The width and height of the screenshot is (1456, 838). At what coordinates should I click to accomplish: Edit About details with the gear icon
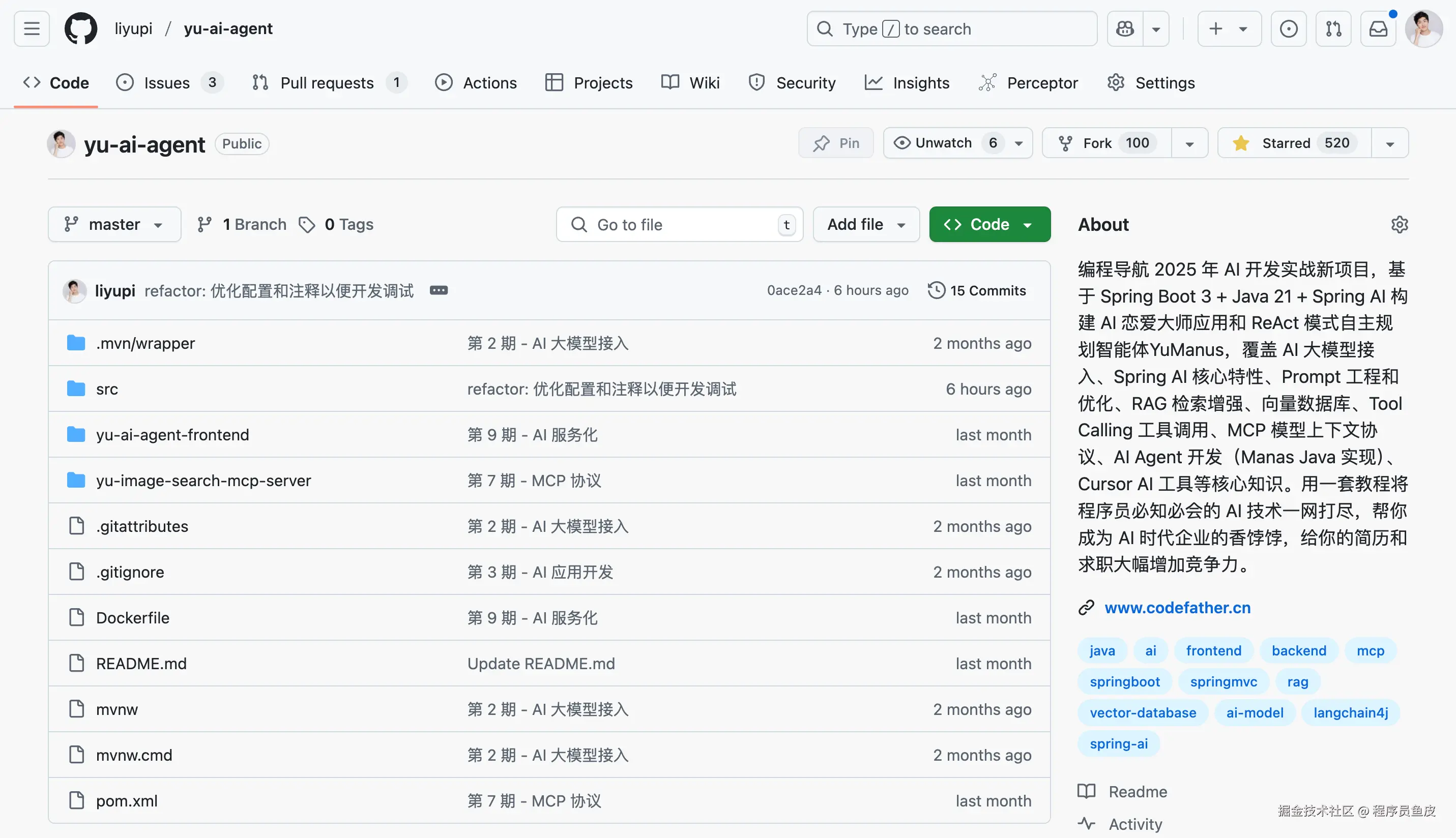tap(1399, 224)
